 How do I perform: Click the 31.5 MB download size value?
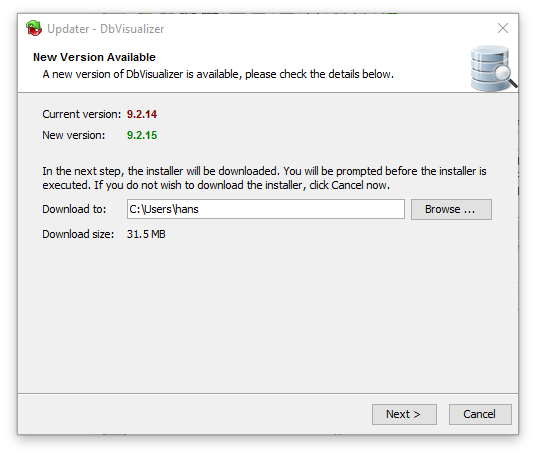(x=146, y=234)
